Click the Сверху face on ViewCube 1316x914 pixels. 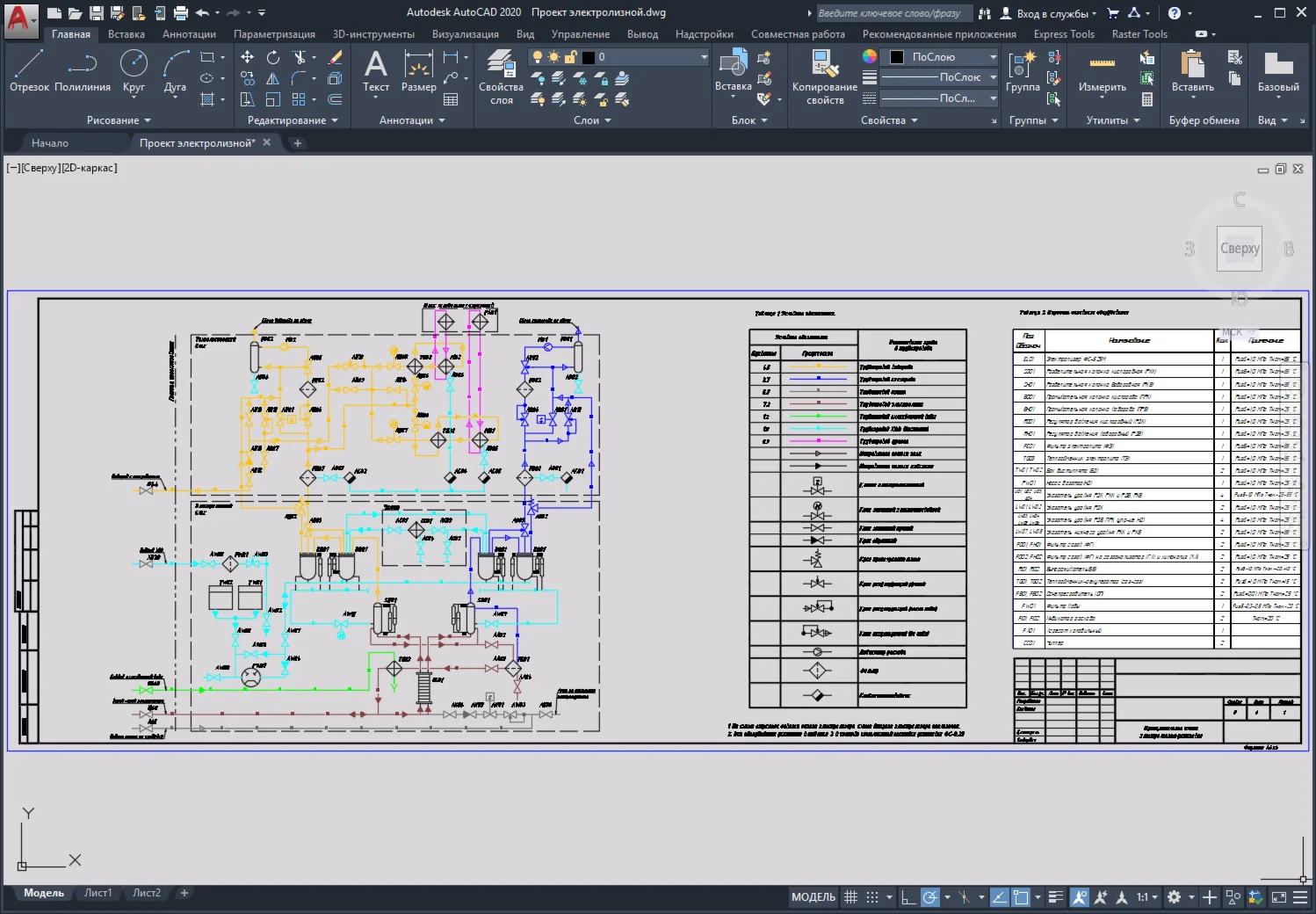[x=1240, y=249]
